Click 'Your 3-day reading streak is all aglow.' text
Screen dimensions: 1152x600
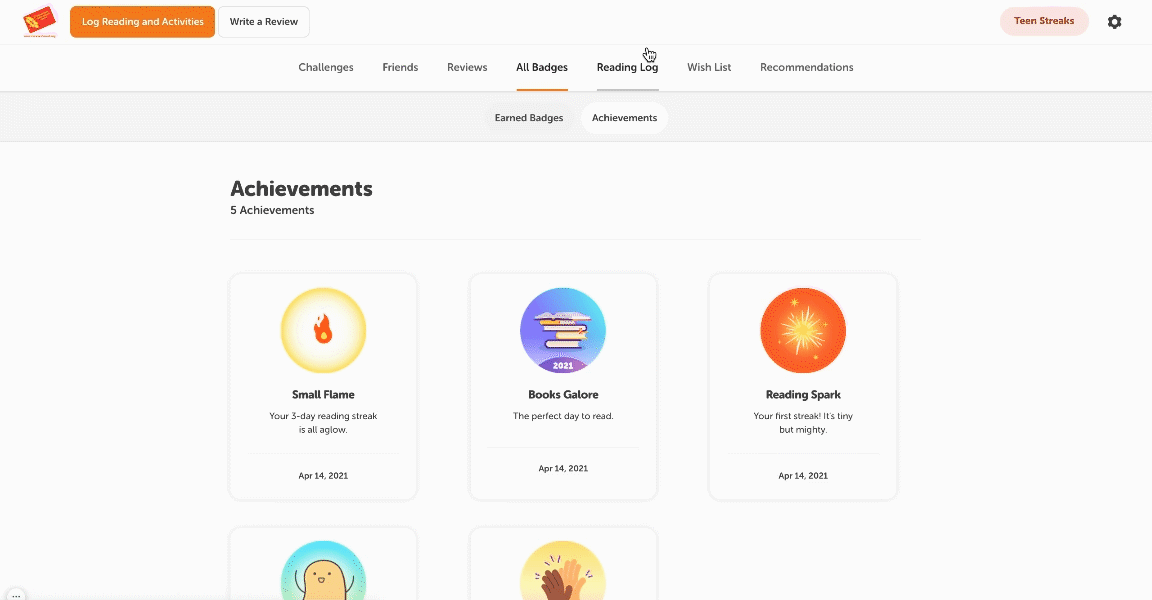point(323,423)
